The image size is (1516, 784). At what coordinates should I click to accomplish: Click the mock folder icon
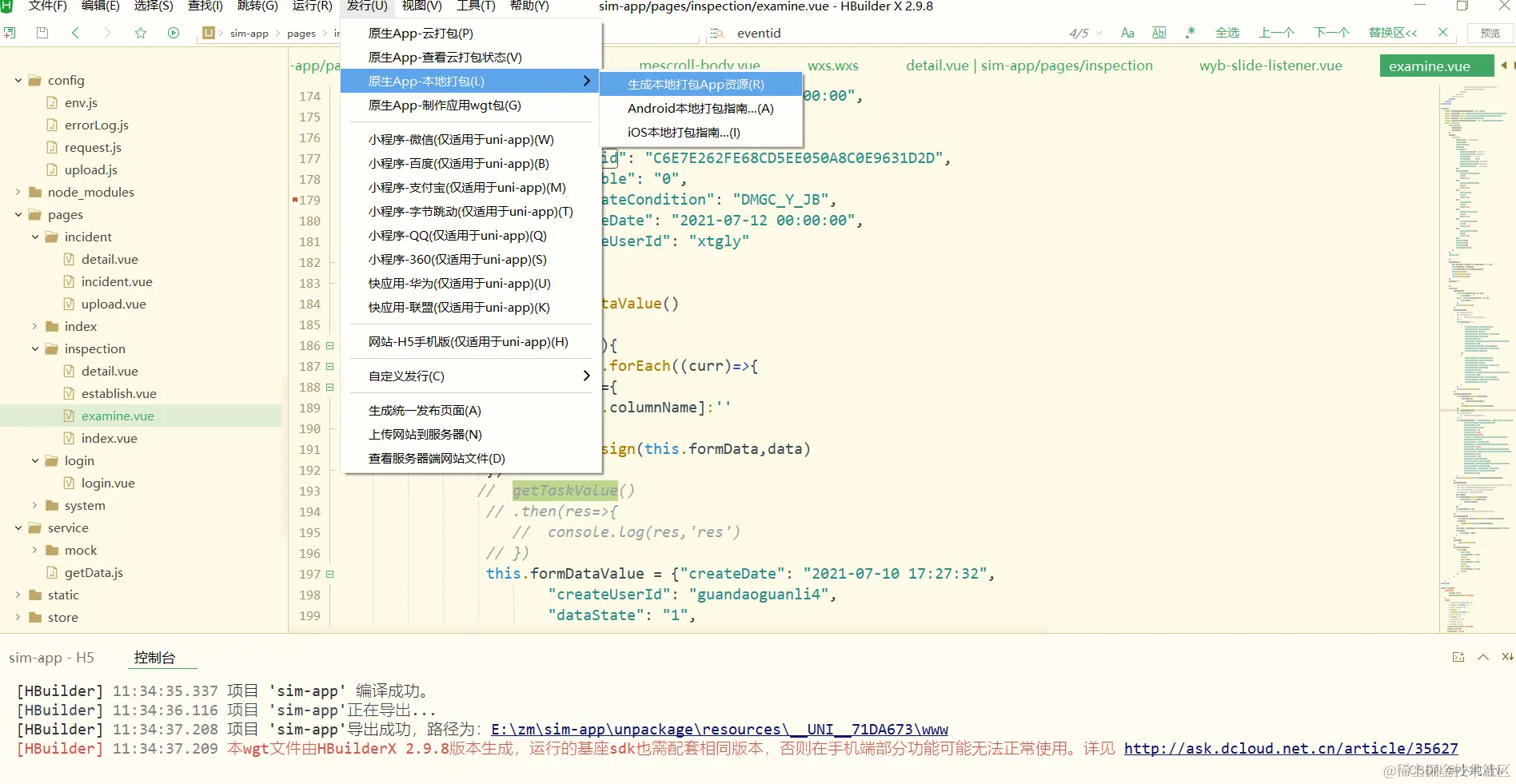(52, 550)
